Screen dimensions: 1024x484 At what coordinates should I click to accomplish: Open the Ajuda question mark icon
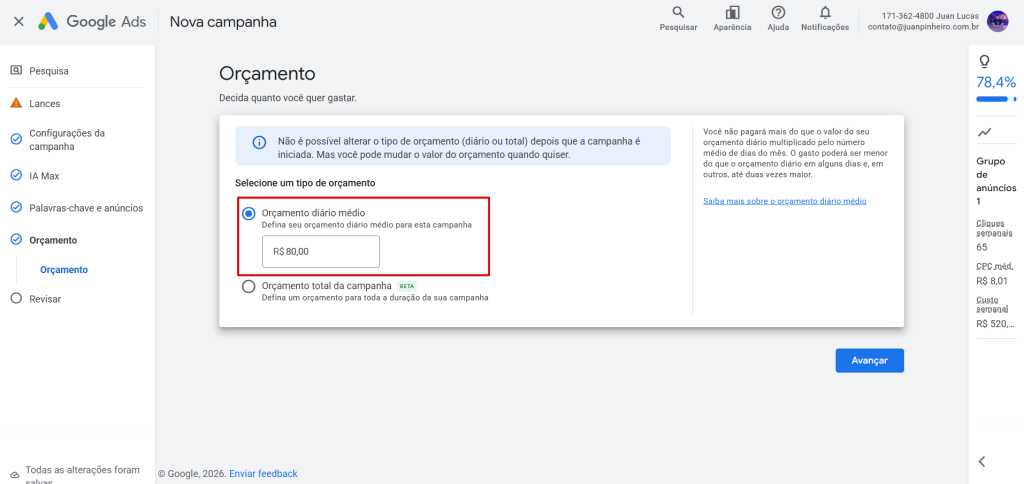tap(778, 12)
